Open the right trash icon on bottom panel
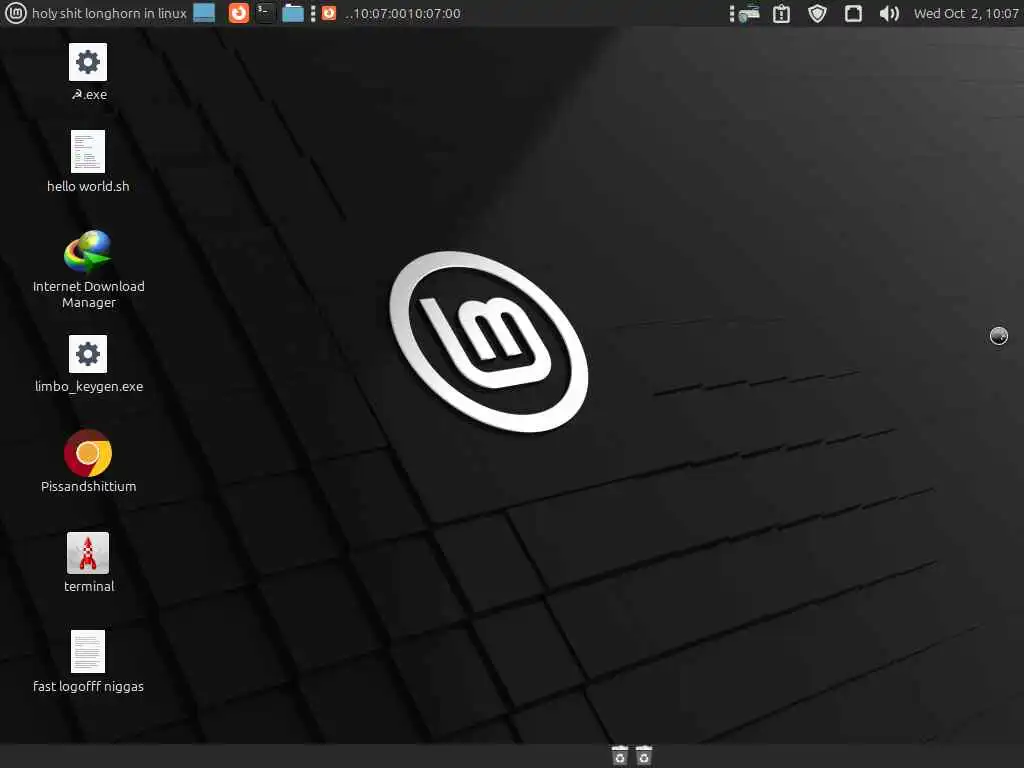 click(x=644, y=756)
